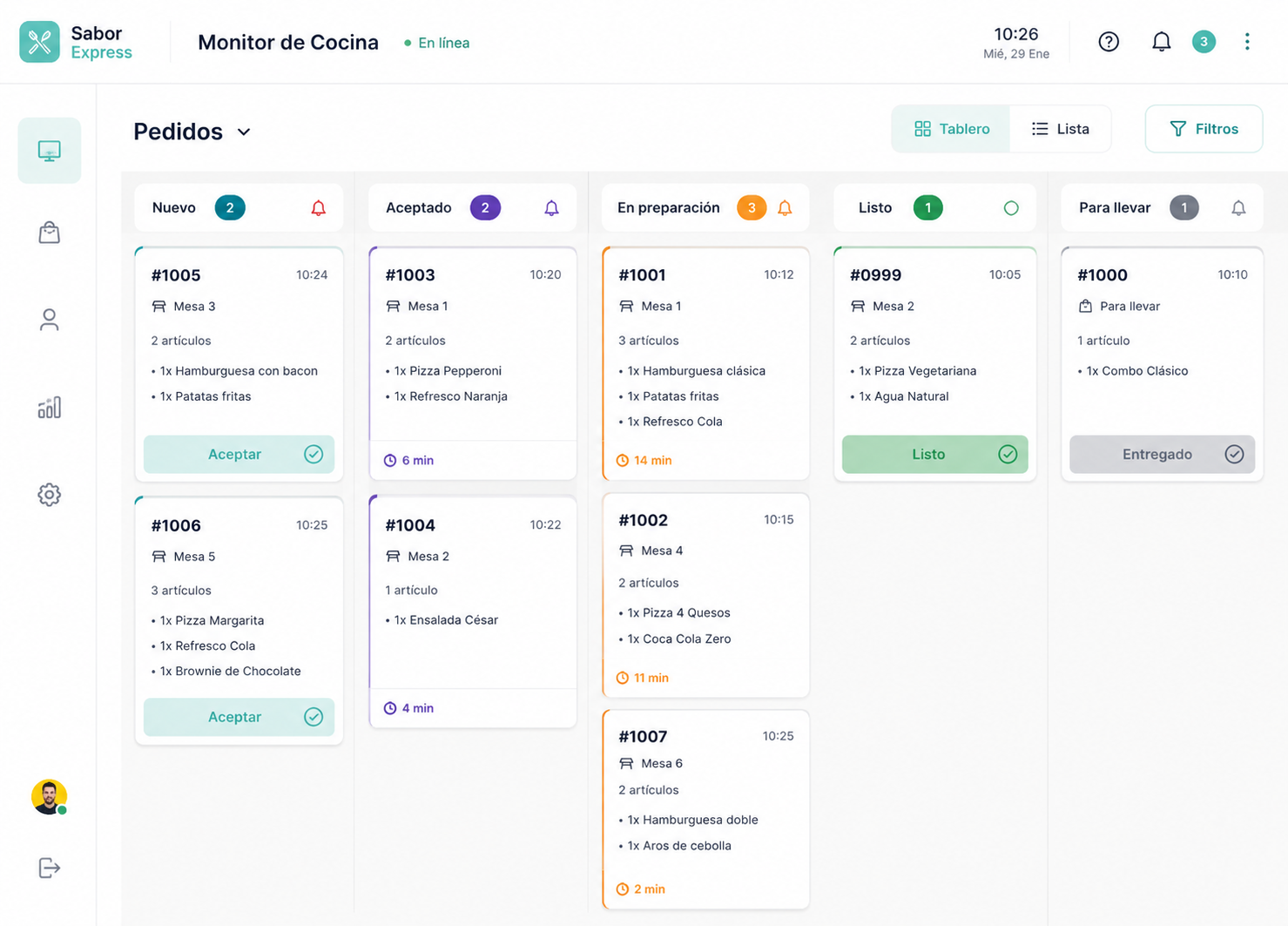Toggle the gray bell in Para llevar column
This screenshot has width=1288, height=926.
tap(1238, 208)
